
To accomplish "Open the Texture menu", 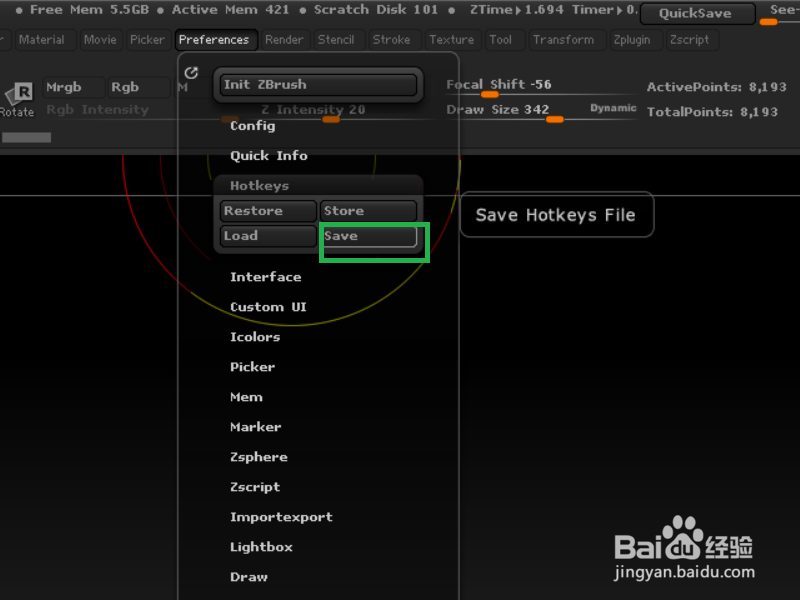I will [452, 40].
